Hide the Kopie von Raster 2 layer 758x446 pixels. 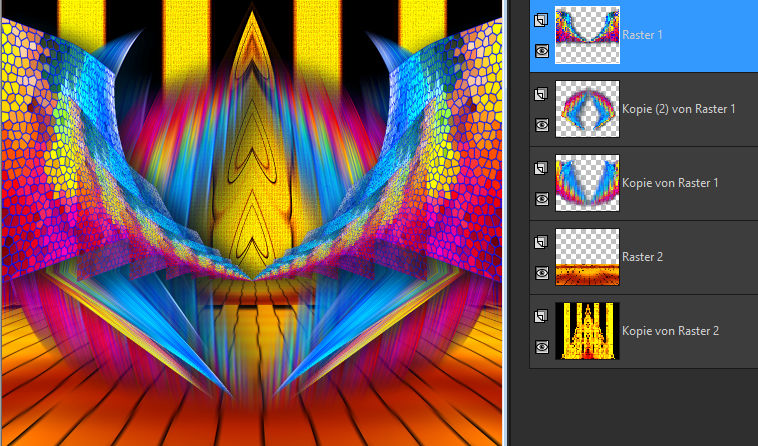tap(542, 347)
